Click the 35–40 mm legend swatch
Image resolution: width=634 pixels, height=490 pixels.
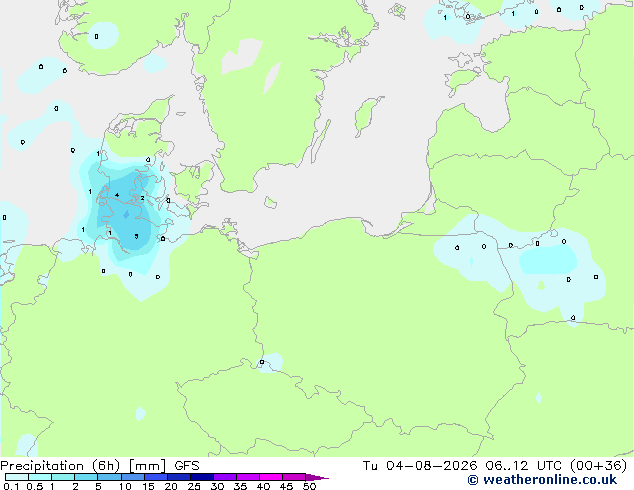[247, 477]
